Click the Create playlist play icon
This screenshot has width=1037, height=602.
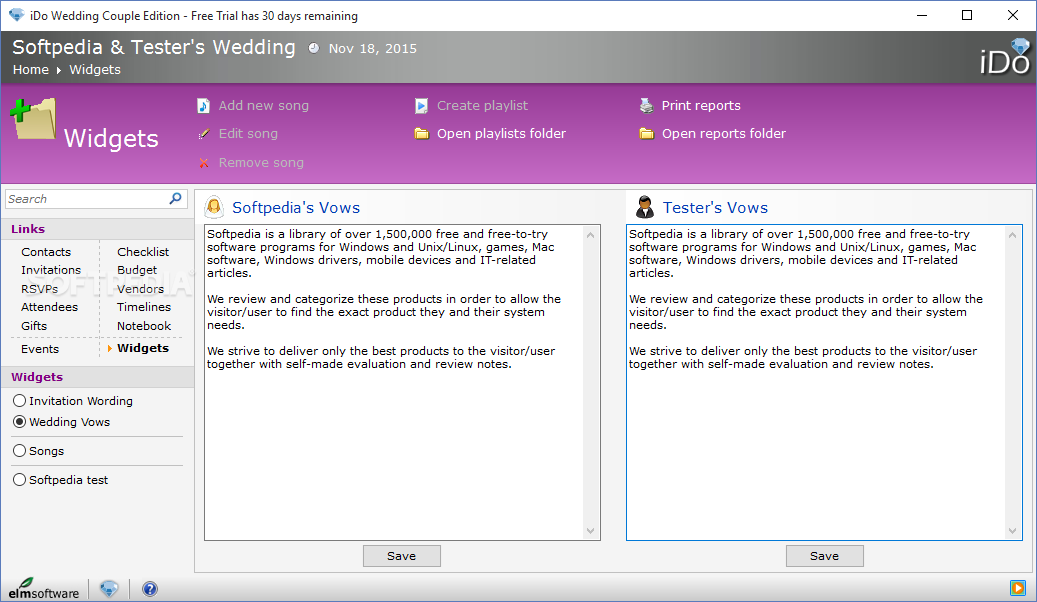(421, 106)
